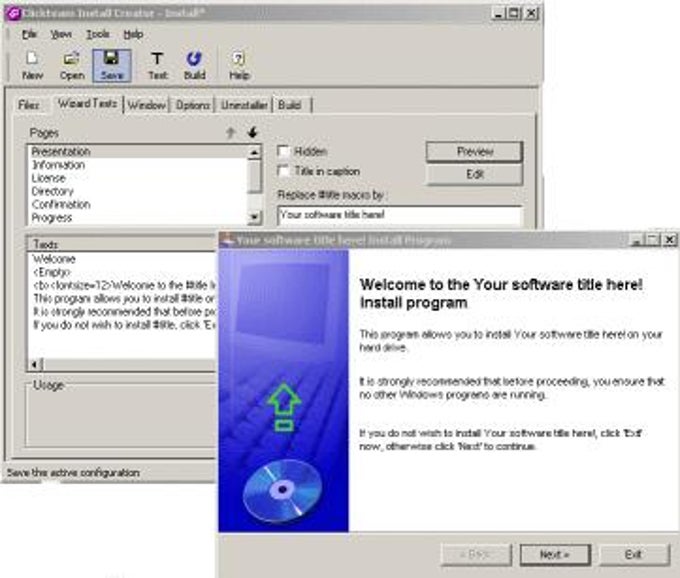680x578 pixels.
Task: Click the Pages list scroll down arrow
Action: point(255,216)
